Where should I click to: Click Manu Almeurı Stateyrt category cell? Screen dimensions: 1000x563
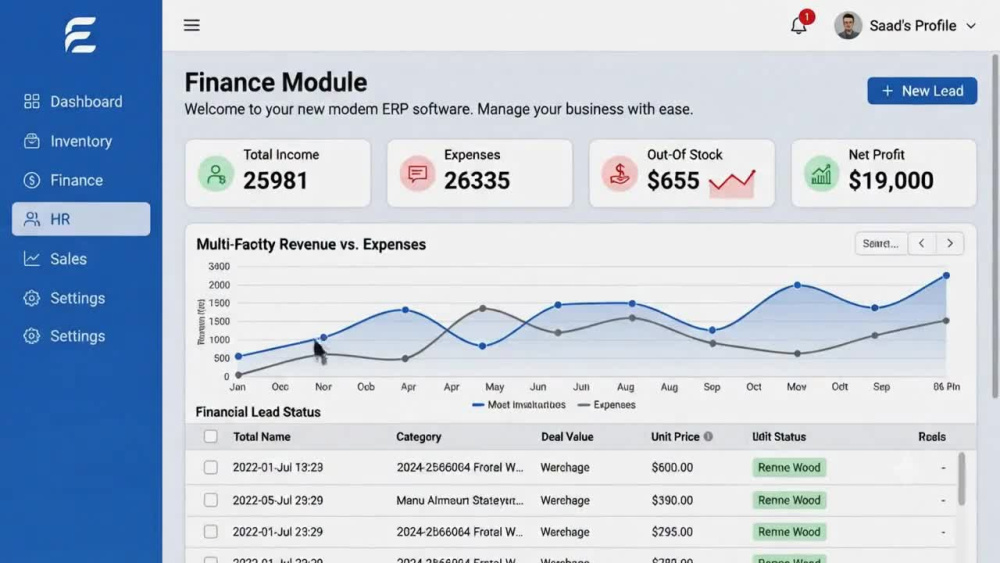[x=460, y=500]
